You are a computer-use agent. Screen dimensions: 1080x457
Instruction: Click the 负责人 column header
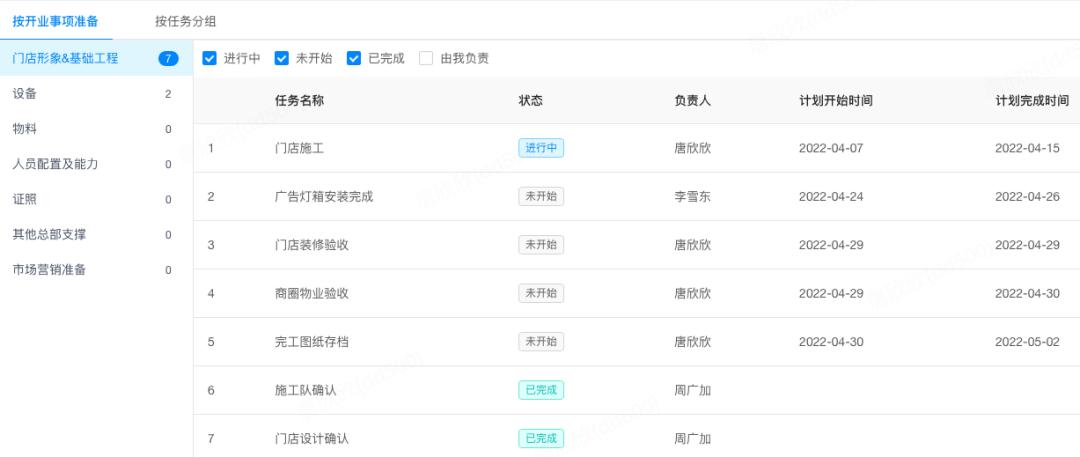click(692, 101)
